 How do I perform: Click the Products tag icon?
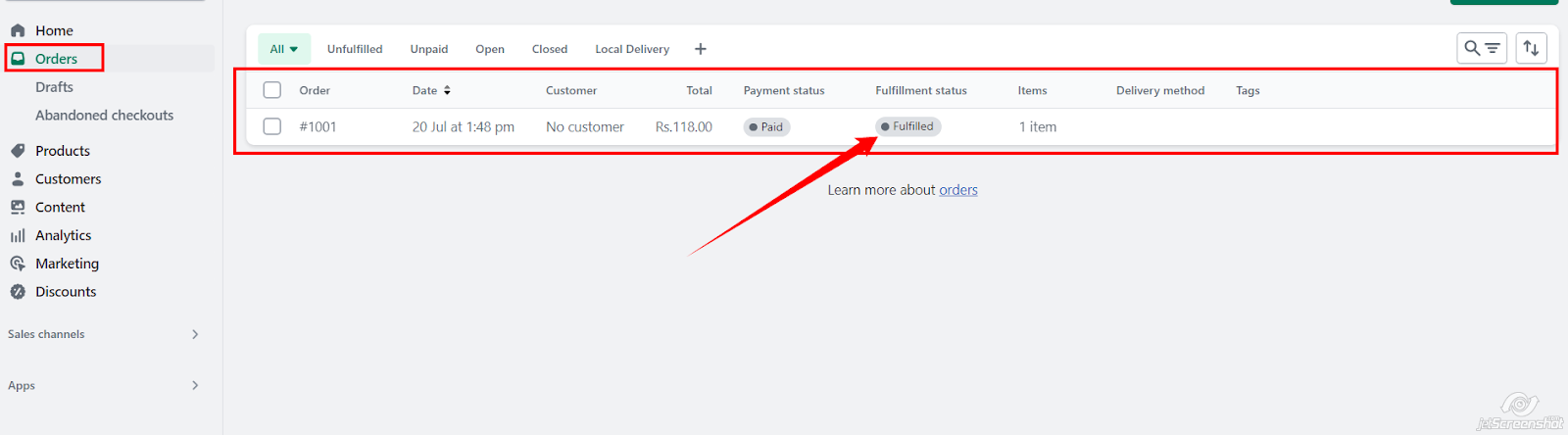[x=18, y=151]
